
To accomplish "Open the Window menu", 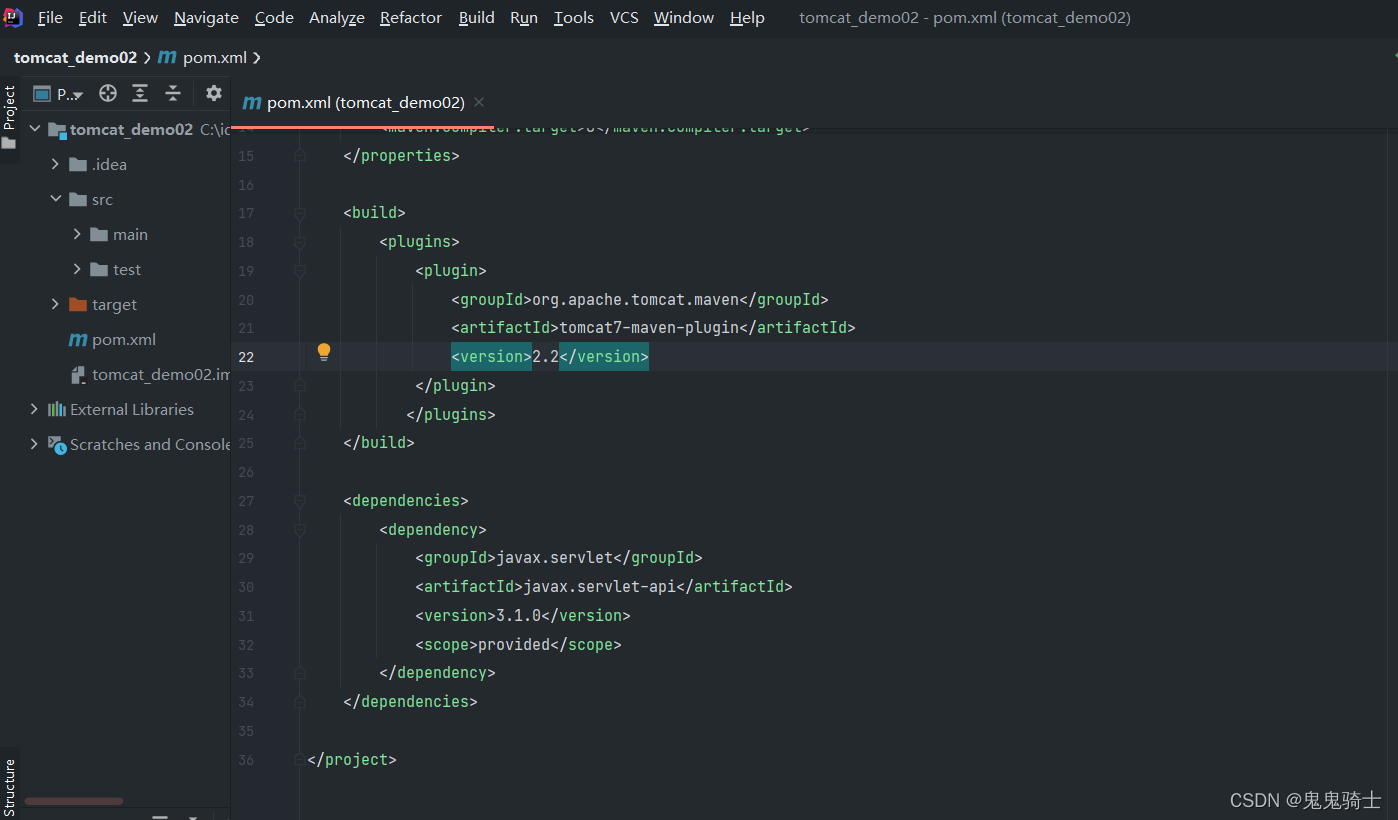I will coord(684,18).
